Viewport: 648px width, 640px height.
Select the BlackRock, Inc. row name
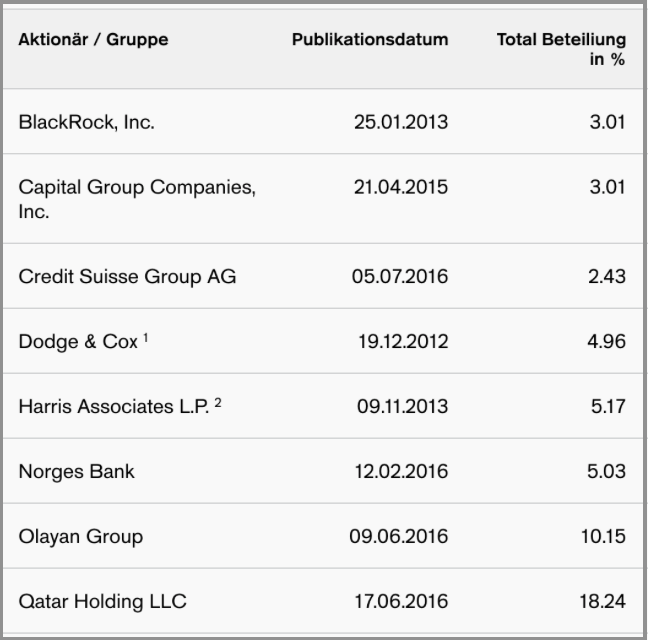click(x=87, y=122)
